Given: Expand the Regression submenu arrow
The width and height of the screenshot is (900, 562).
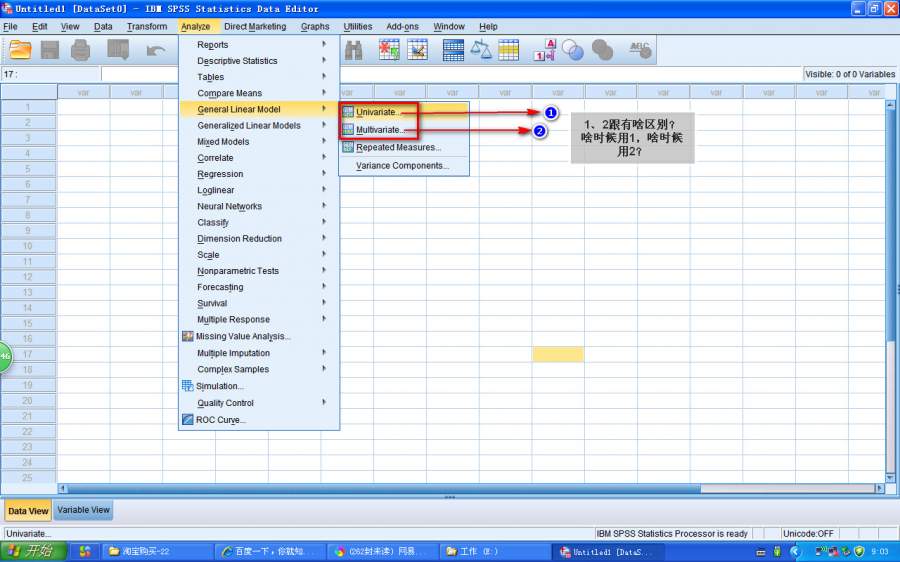Looking at the screenshot, I should coord(324,173).
